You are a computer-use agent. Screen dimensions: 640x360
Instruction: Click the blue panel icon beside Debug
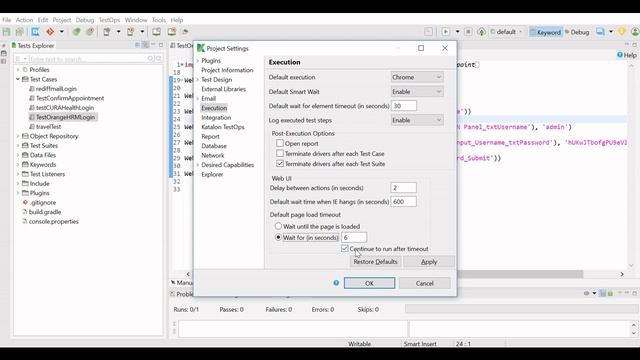(x=600, y=32)
